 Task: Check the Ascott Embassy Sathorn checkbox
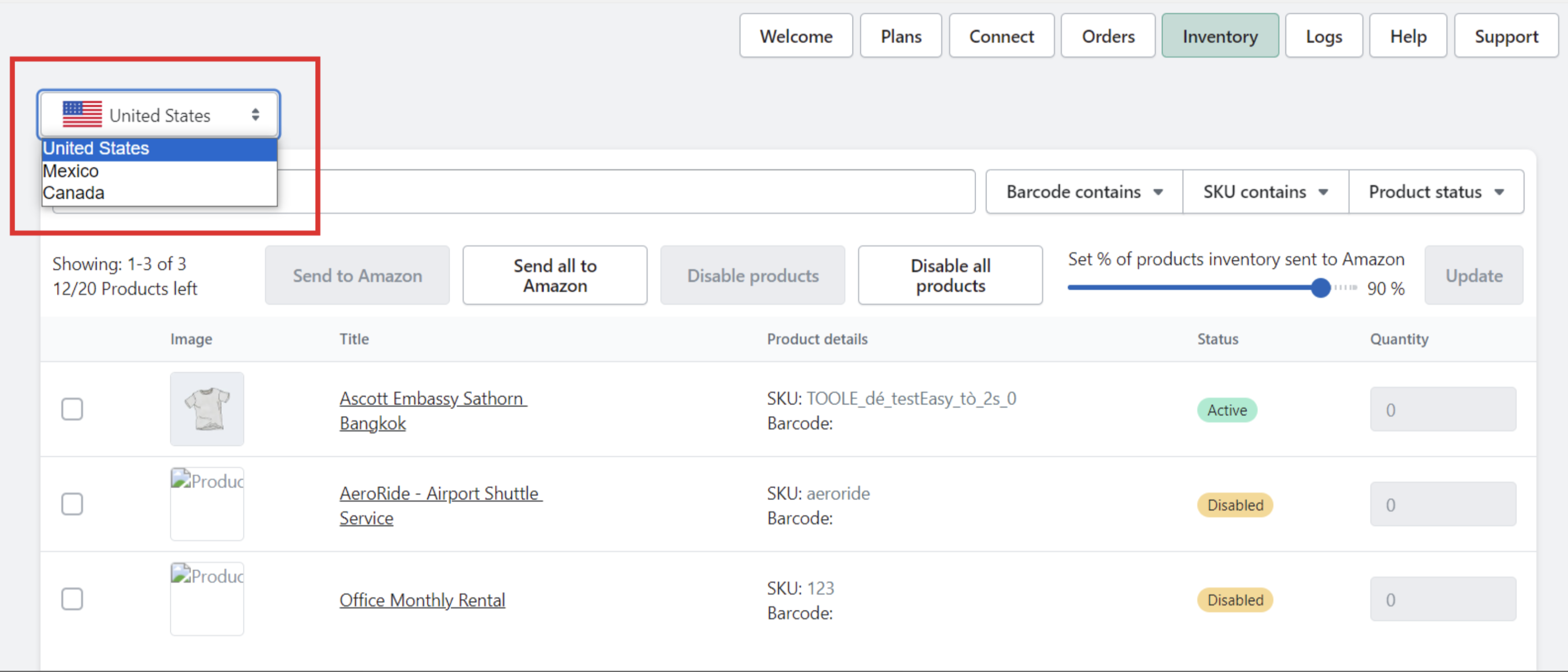coord(73,409)
